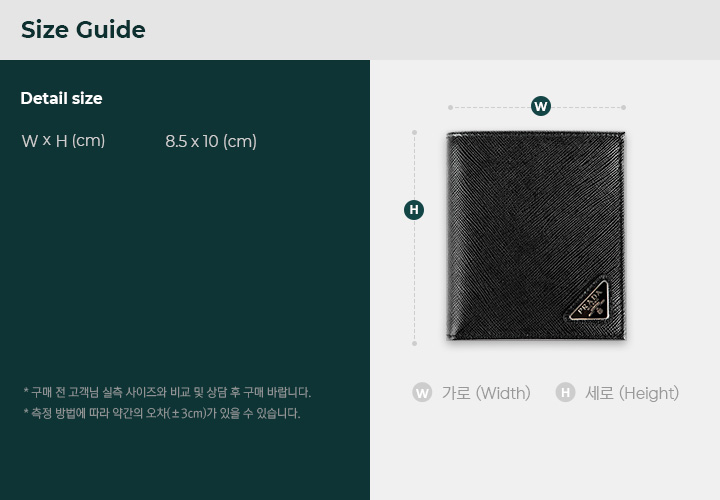Click the dashed width line
This screenshot has height=500, width=720.
coord(537,107)
